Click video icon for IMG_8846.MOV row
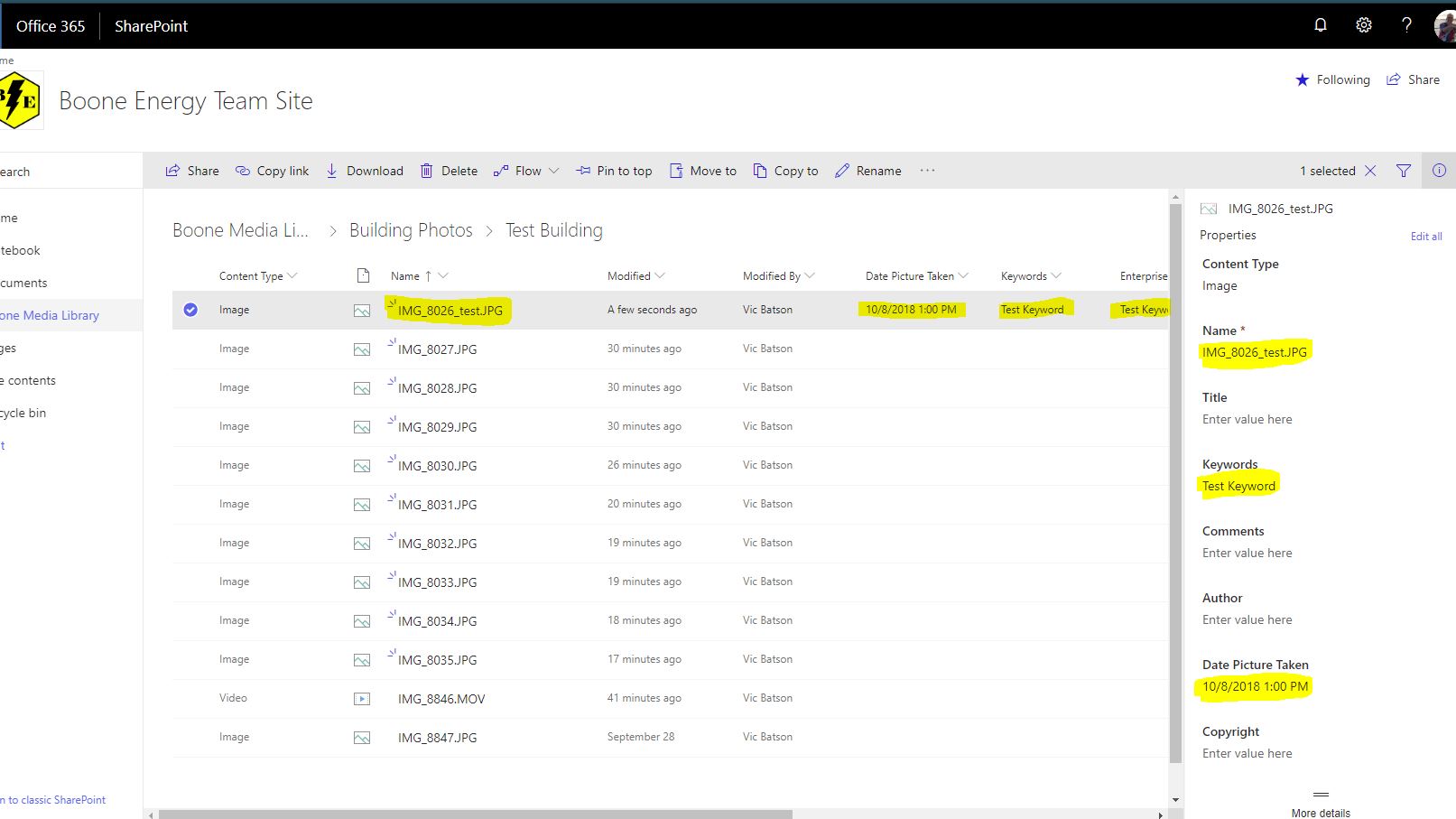Viewport: 1456px width, 819px height. pos(362,699)
